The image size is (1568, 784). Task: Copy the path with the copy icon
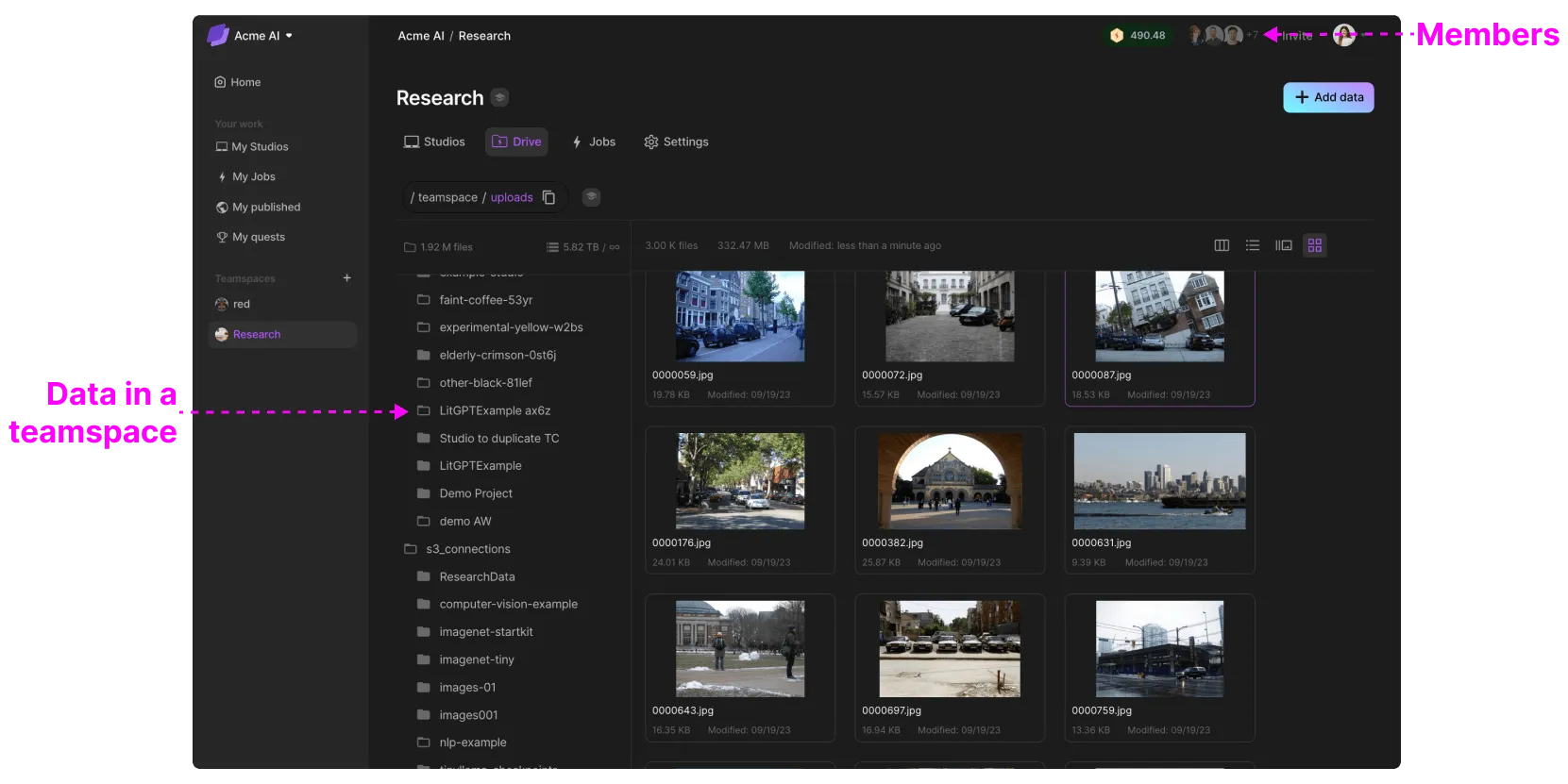pyautogui.click(x=548, y=197)
